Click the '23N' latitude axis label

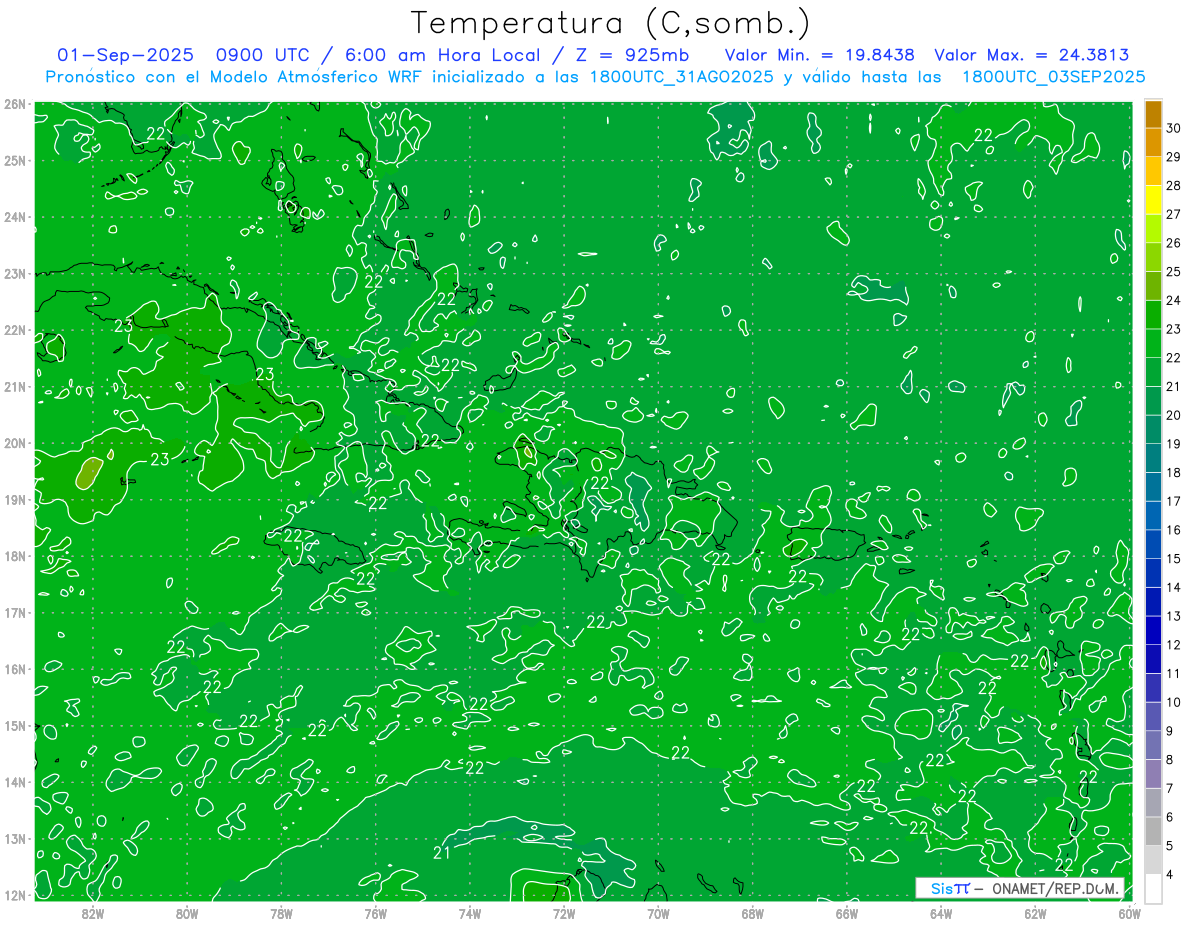tap(15, 273)
